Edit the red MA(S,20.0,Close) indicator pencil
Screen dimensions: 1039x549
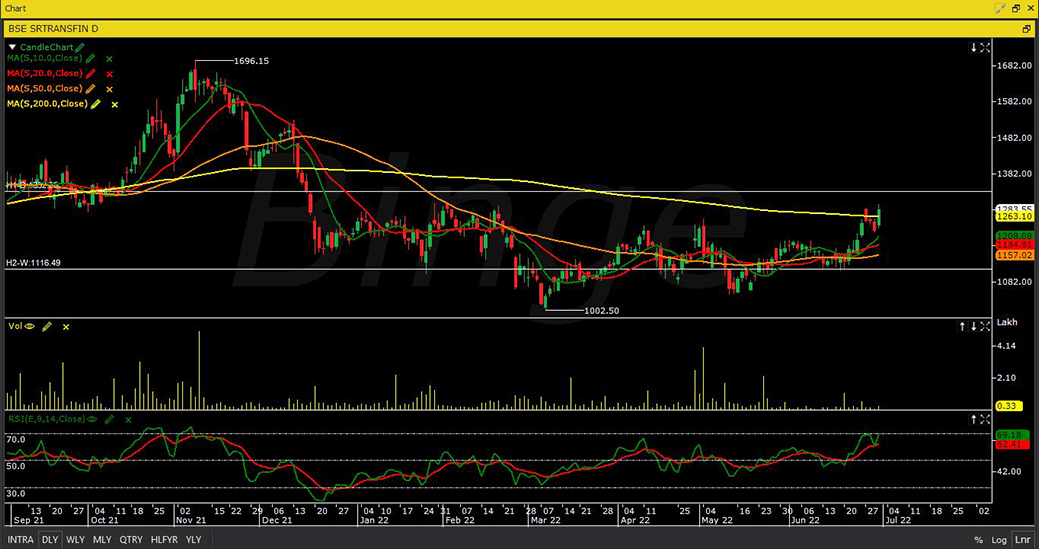[90, 74]
